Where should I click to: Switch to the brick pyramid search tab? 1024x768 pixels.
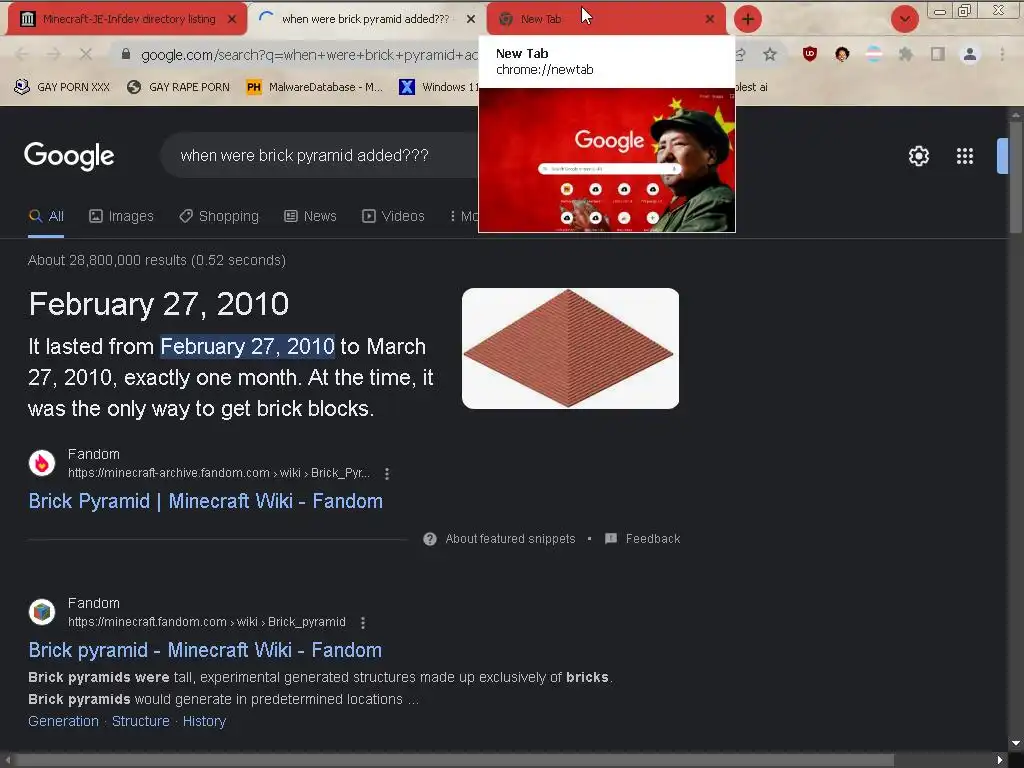tap(365, 19)
